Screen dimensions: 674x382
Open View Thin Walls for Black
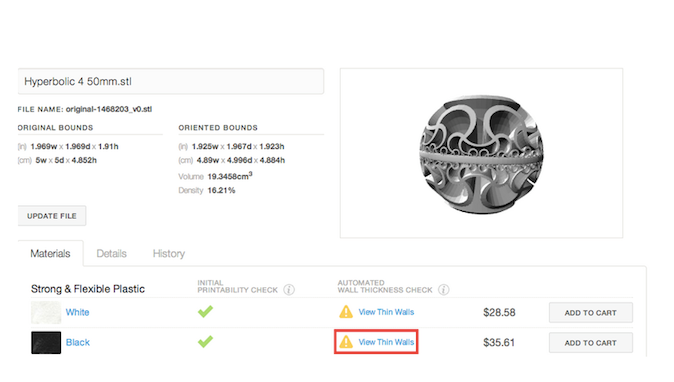(386, 342)
